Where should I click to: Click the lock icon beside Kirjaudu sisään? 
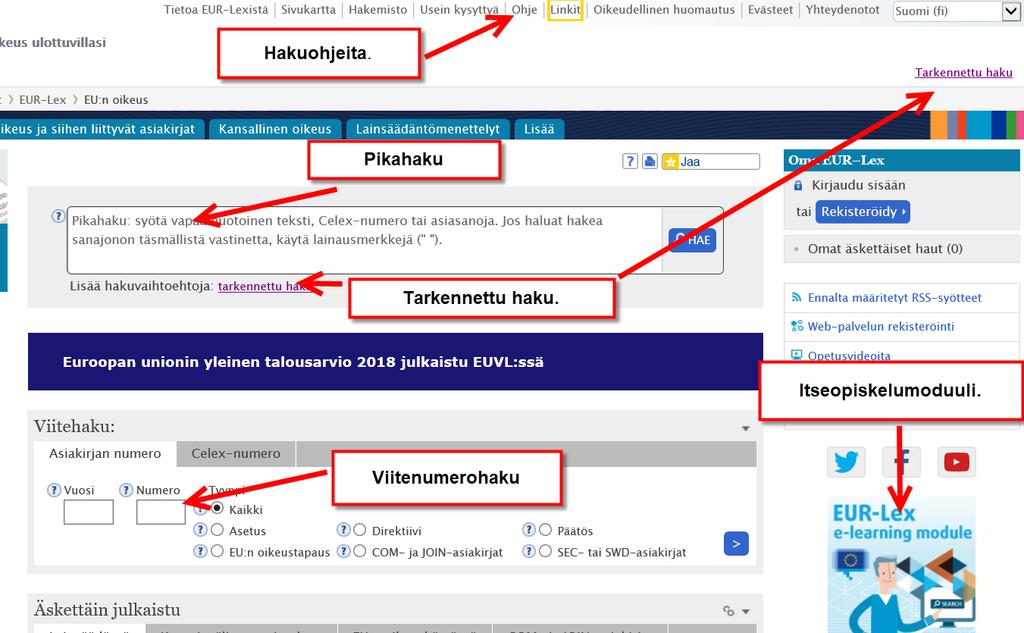[797, 186]
